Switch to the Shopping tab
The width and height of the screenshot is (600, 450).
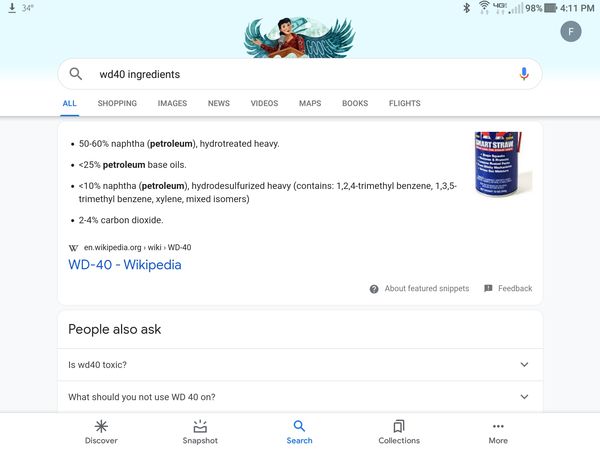117,103
